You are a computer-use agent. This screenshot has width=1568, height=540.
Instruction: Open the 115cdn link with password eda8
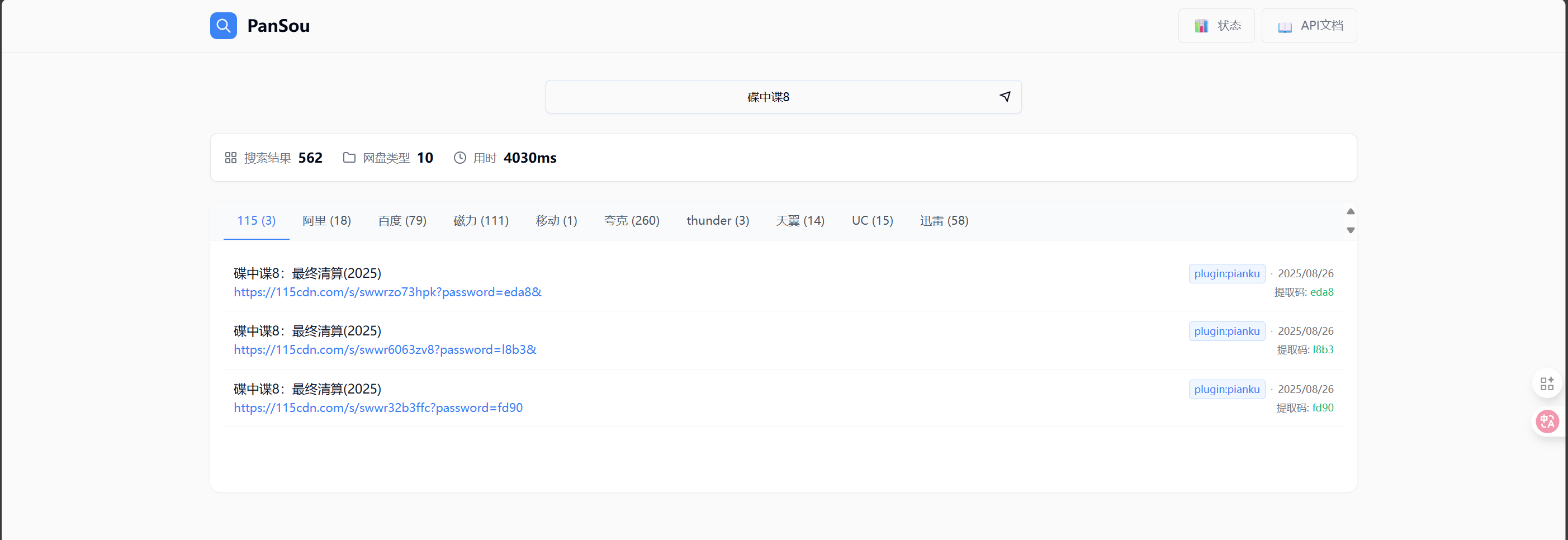[x=387, y=292]
